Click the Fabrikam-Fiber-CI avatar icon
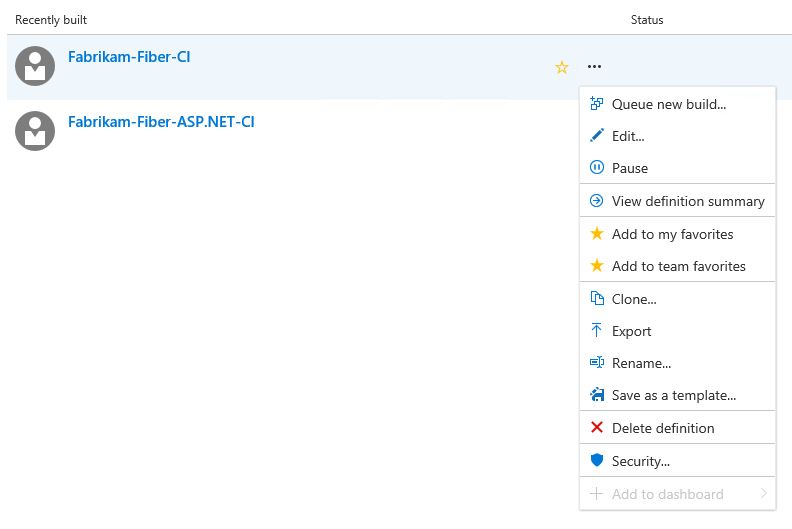The height and width of the screenshot is (529, 792). (35, 66)
